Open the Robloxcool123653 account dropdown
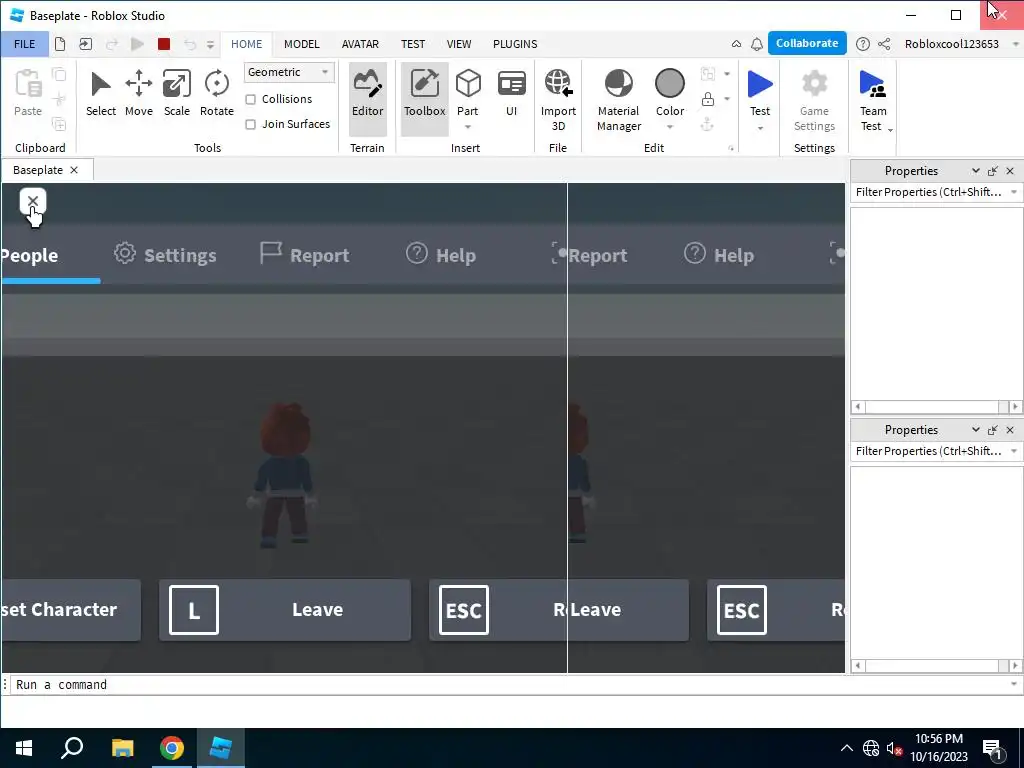 1015,44
